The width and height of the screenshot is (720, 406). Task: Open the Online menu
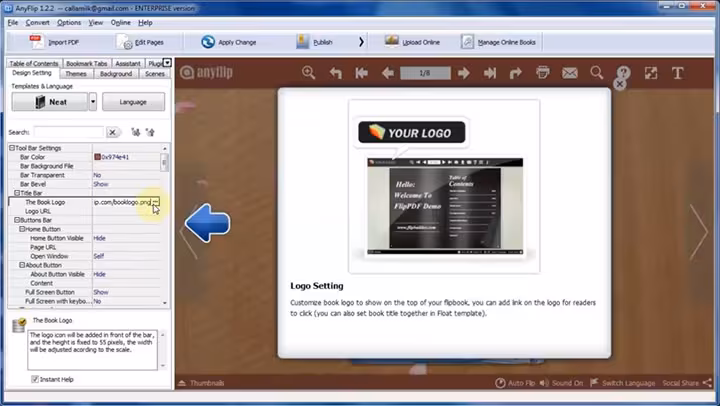coord(120,23)
